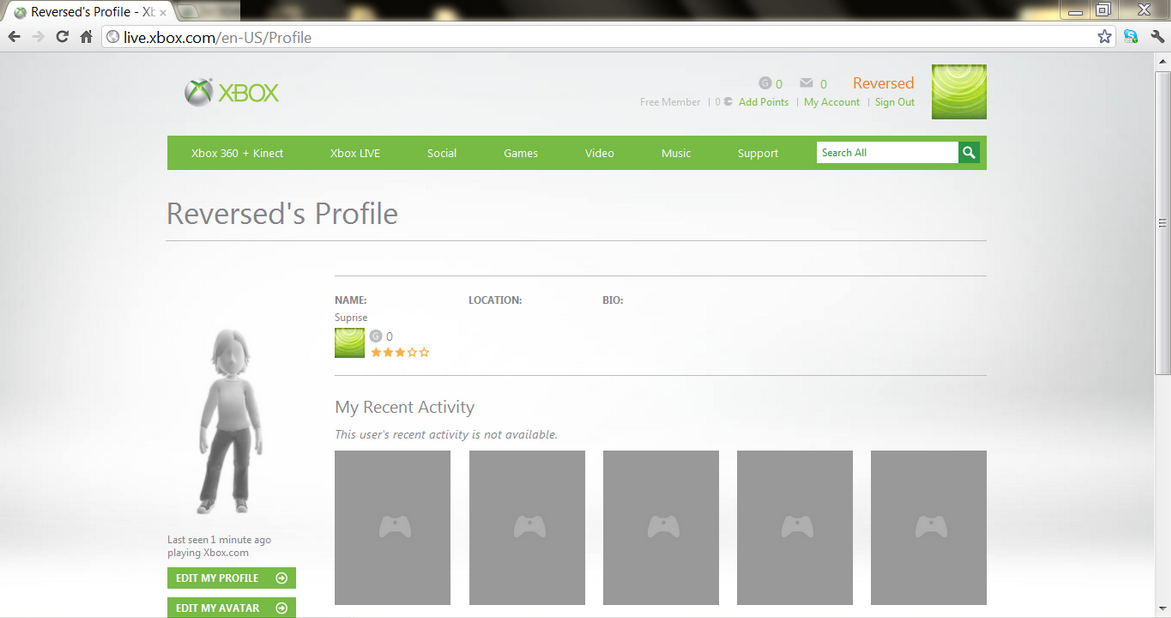The image size is (1171, 618).
Task: Click the first recent activity game tile
Action: click(x=393, y=528)
